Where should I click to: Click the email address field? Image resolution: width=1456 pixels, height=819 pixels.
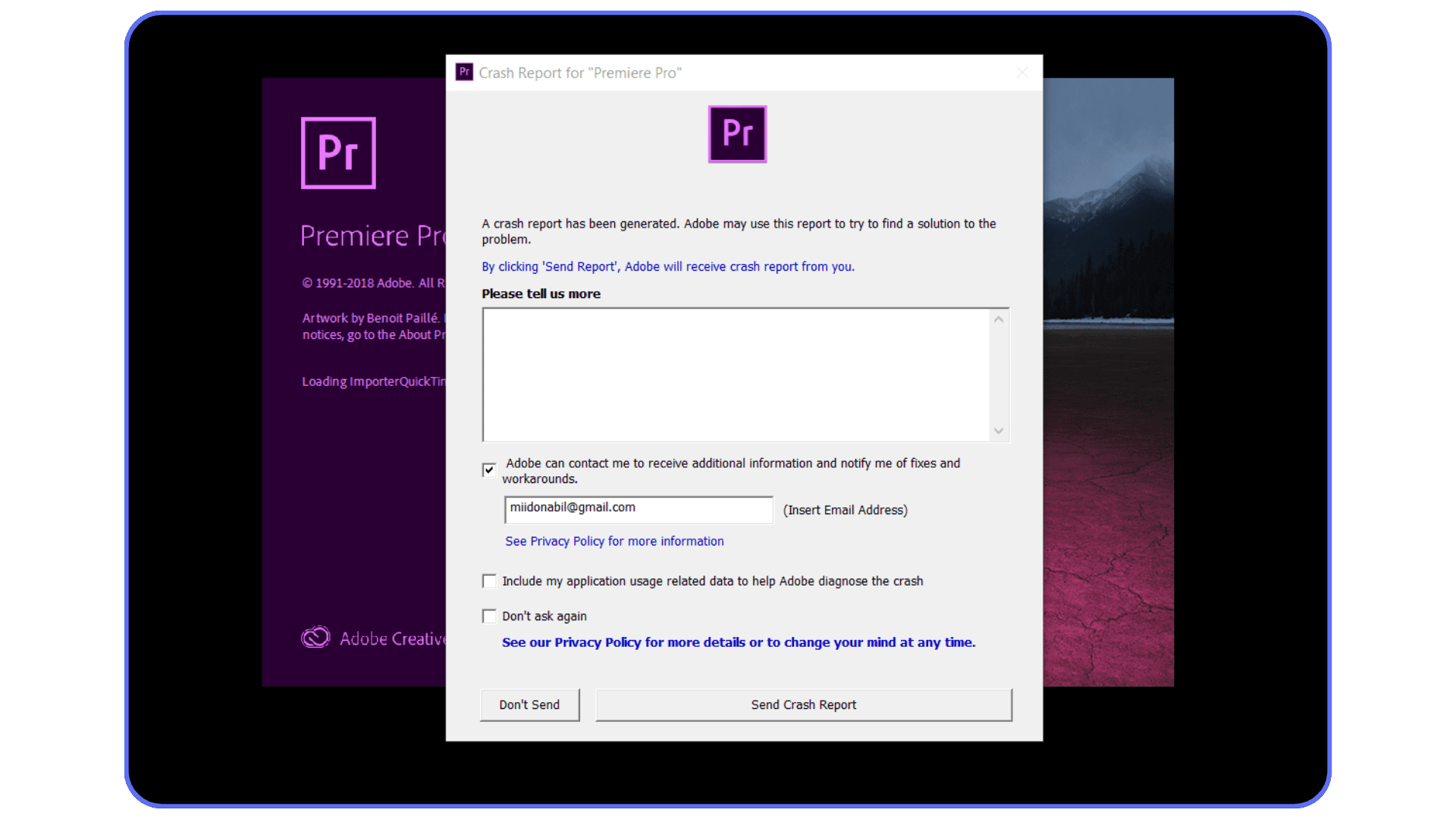pyautogui.click(x=638, y=509)
